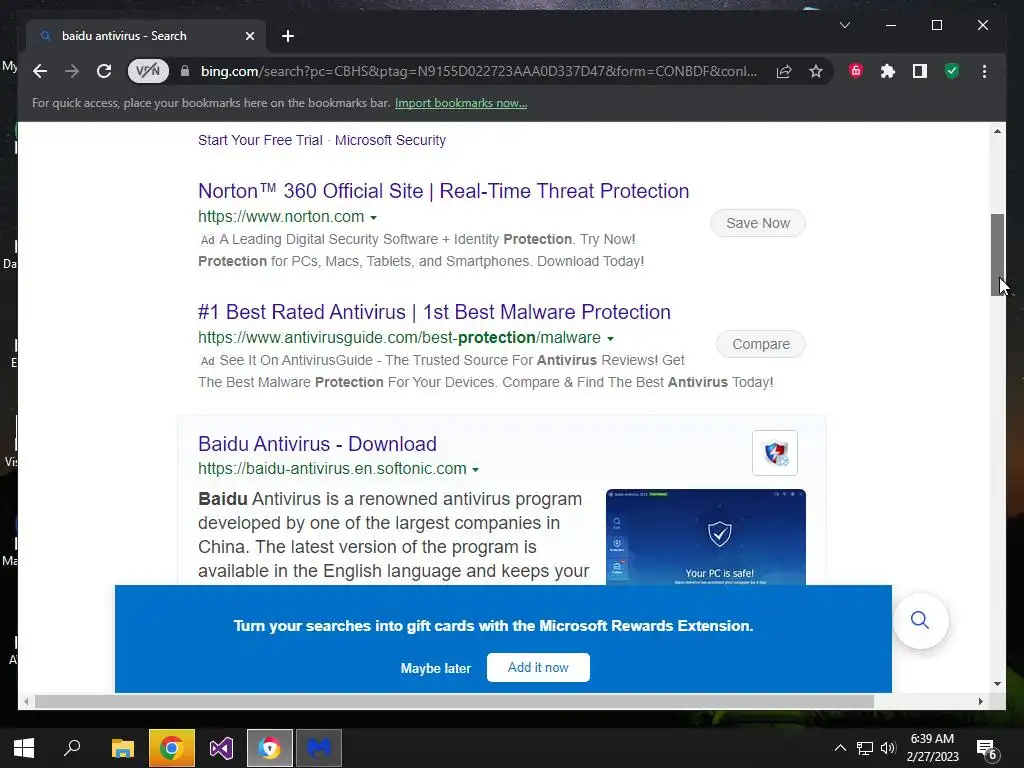
Task: Open the network status tray icon
Action: 865,748
